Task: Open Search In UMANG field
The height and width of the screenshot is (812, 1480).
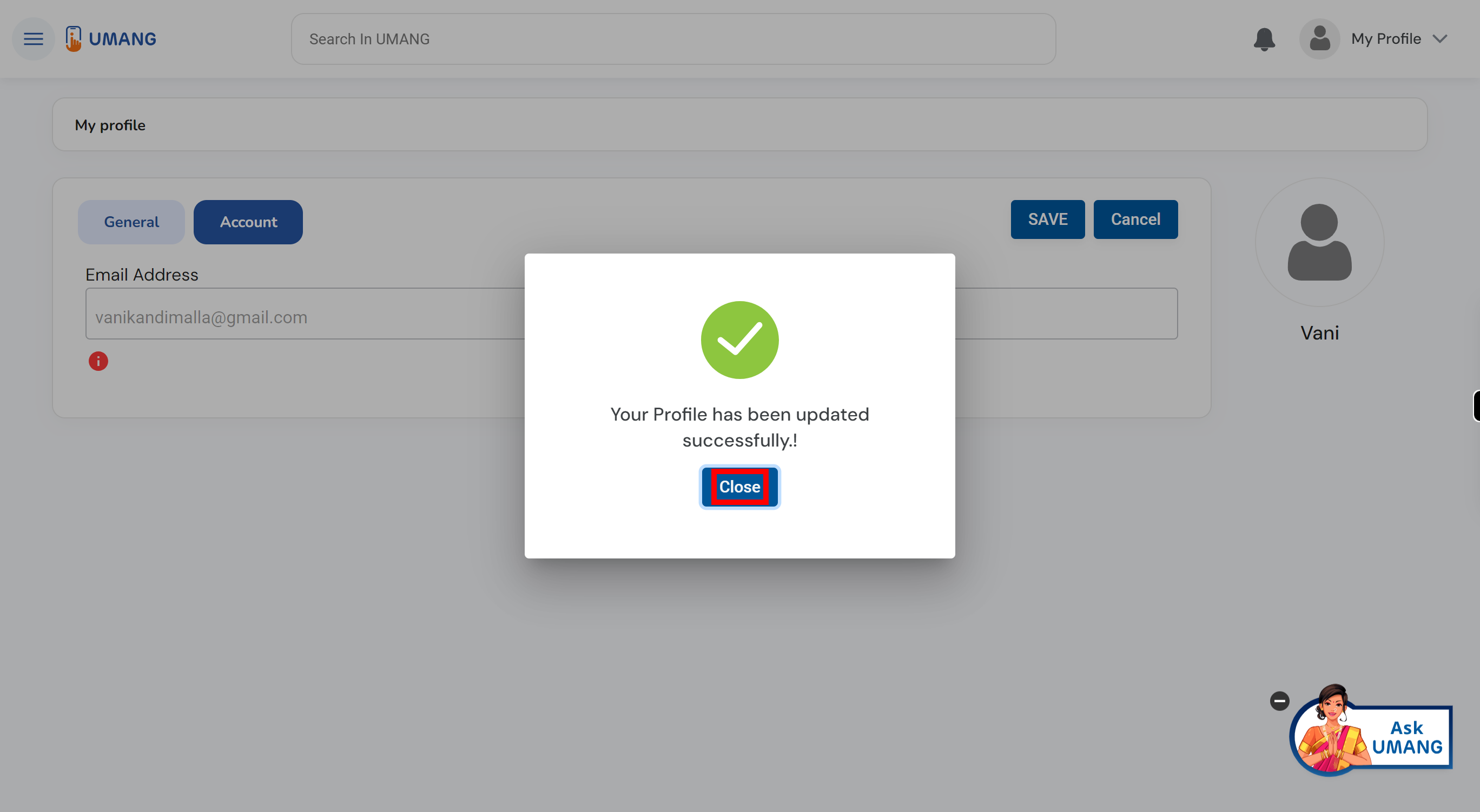Action: 672,39
